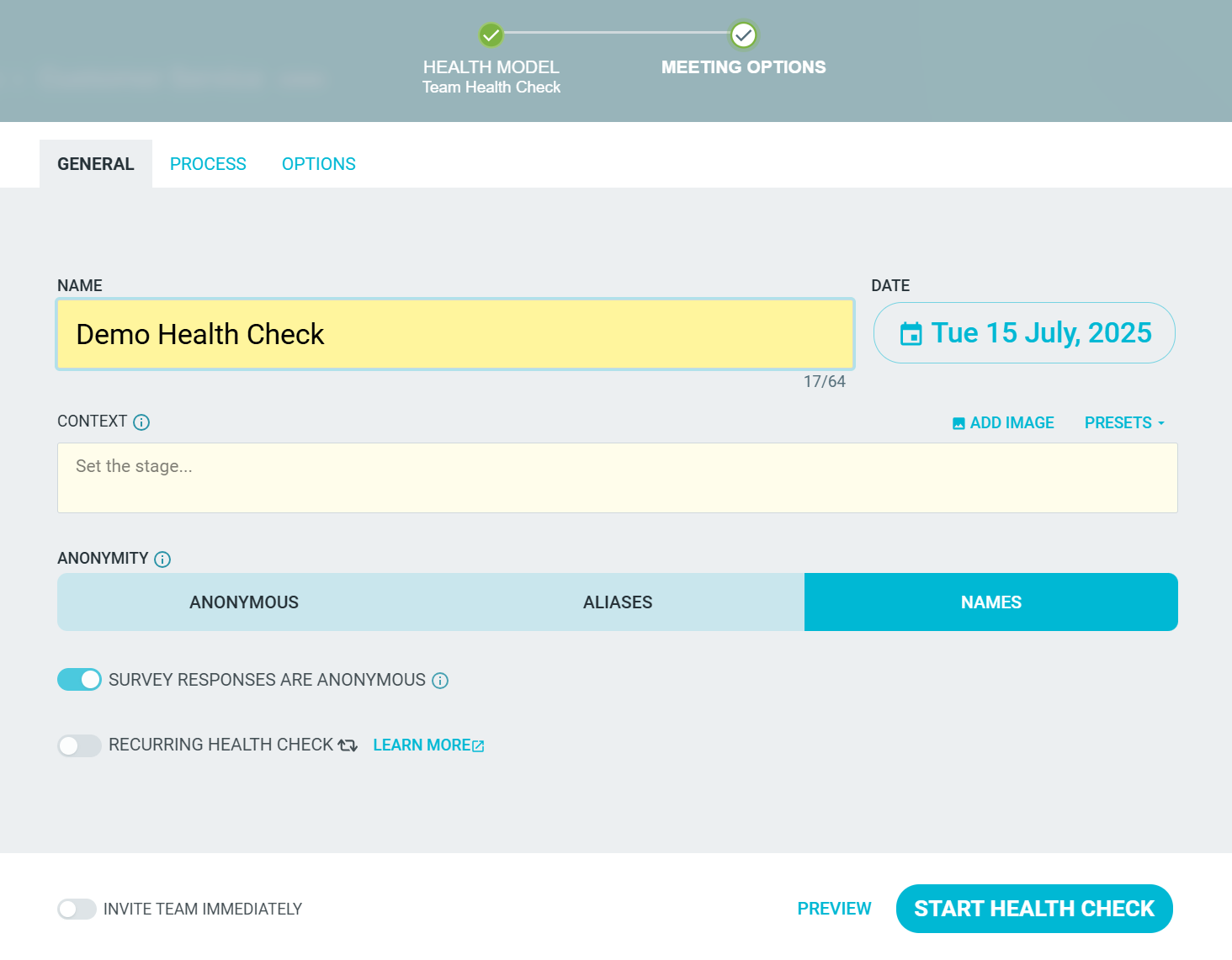This screenshot has height=960, width=1232.
Task: Open the Presets dropdown
Action: tap(1124, 422)
